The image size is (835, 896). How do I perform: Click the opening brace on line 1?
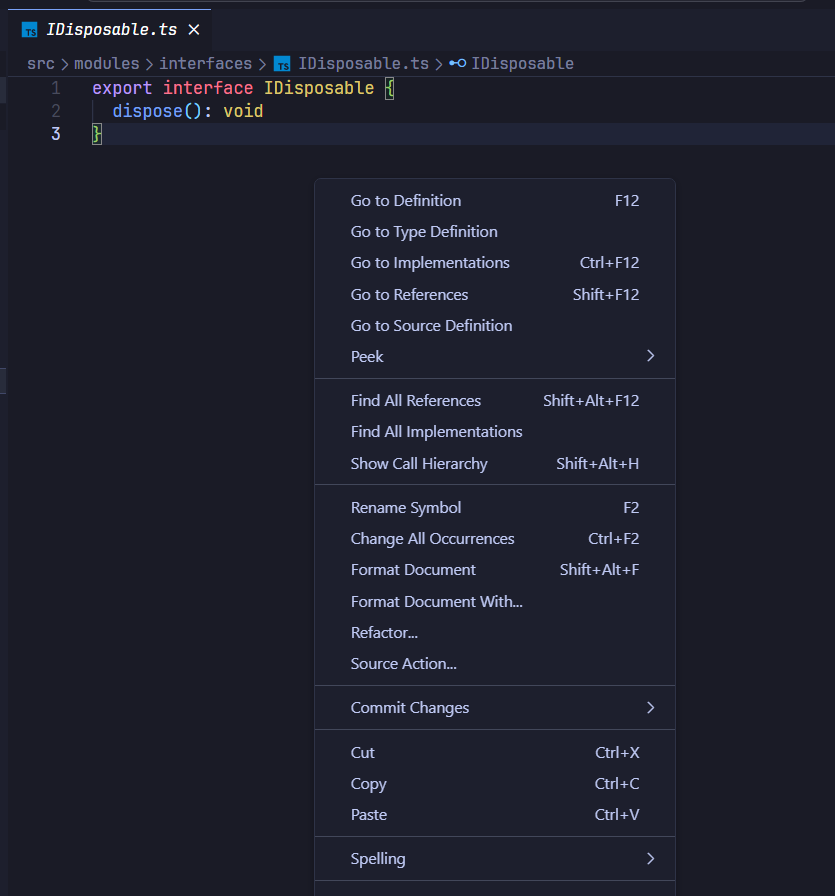pyautogui.click(x=389, y=88)
